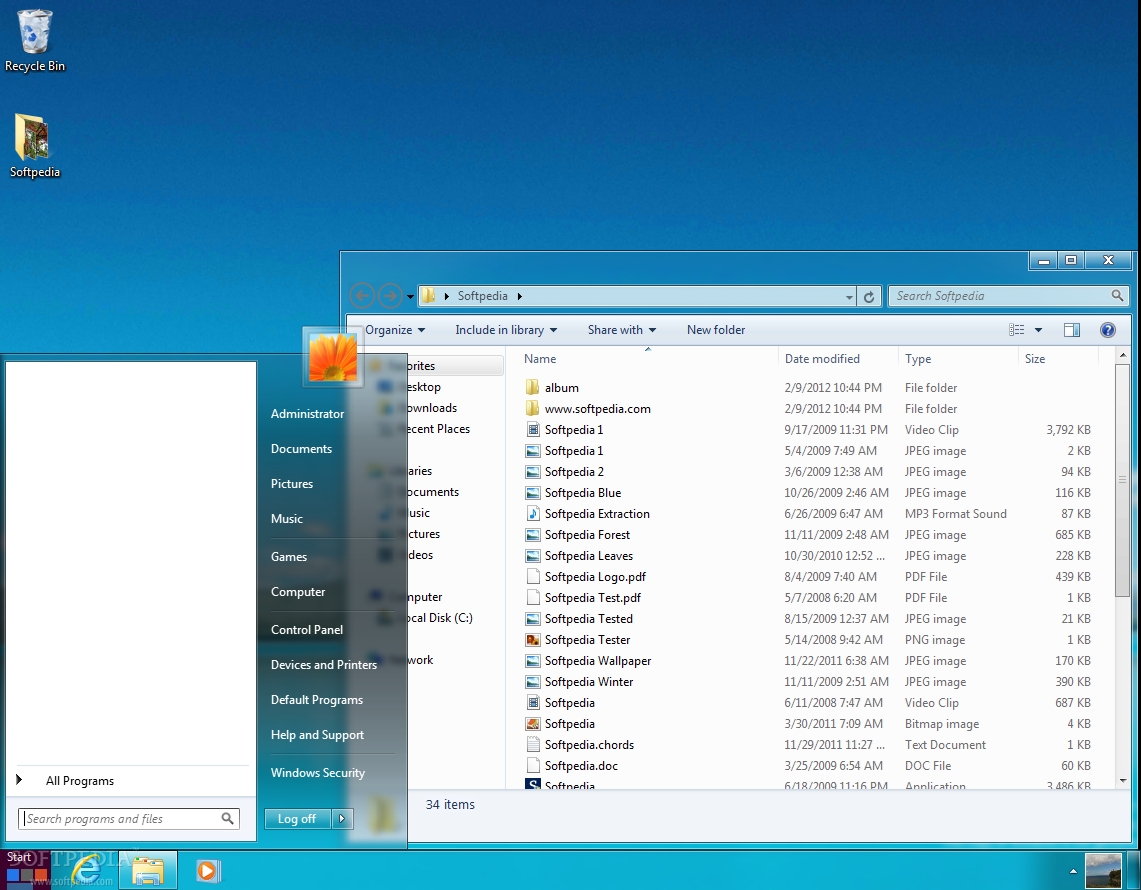Click Search programs and files box

[x=129, y=819]
